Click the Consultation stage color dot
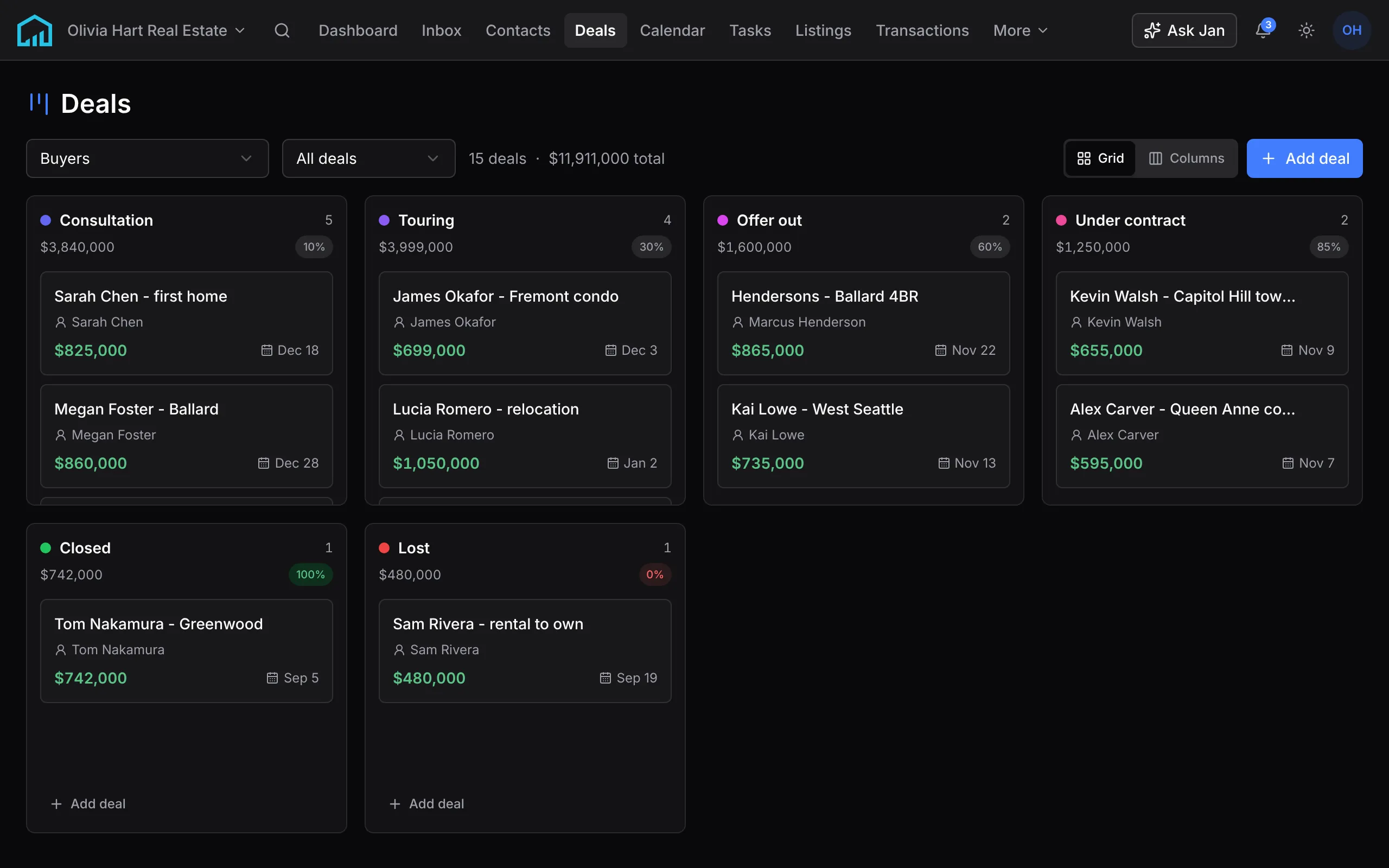The image size is (1389, 868). [x=46, y=220]
